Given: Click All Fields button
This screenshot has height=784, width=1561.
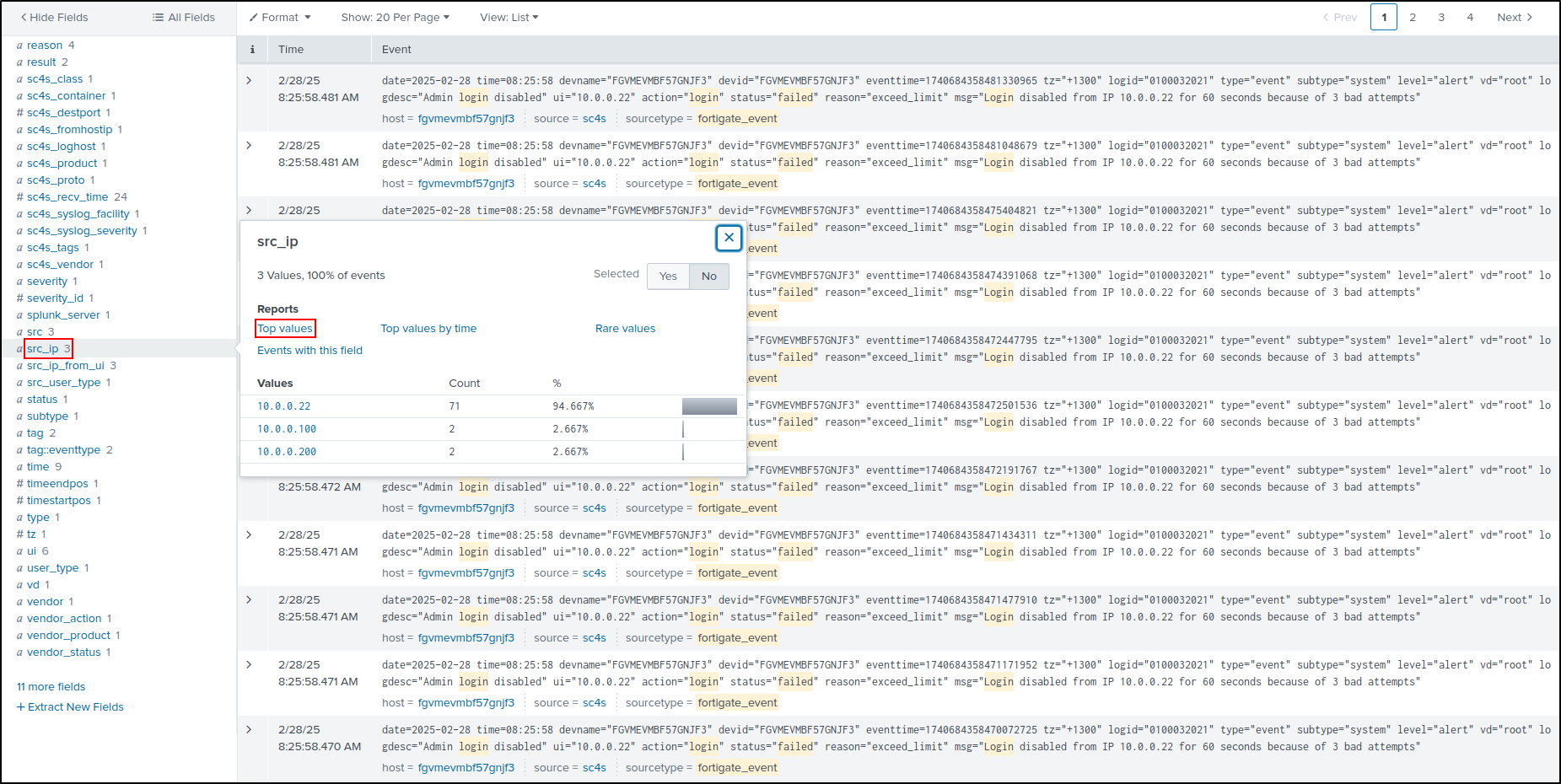Looking at the screenshot, I should (x=184, y=17).
